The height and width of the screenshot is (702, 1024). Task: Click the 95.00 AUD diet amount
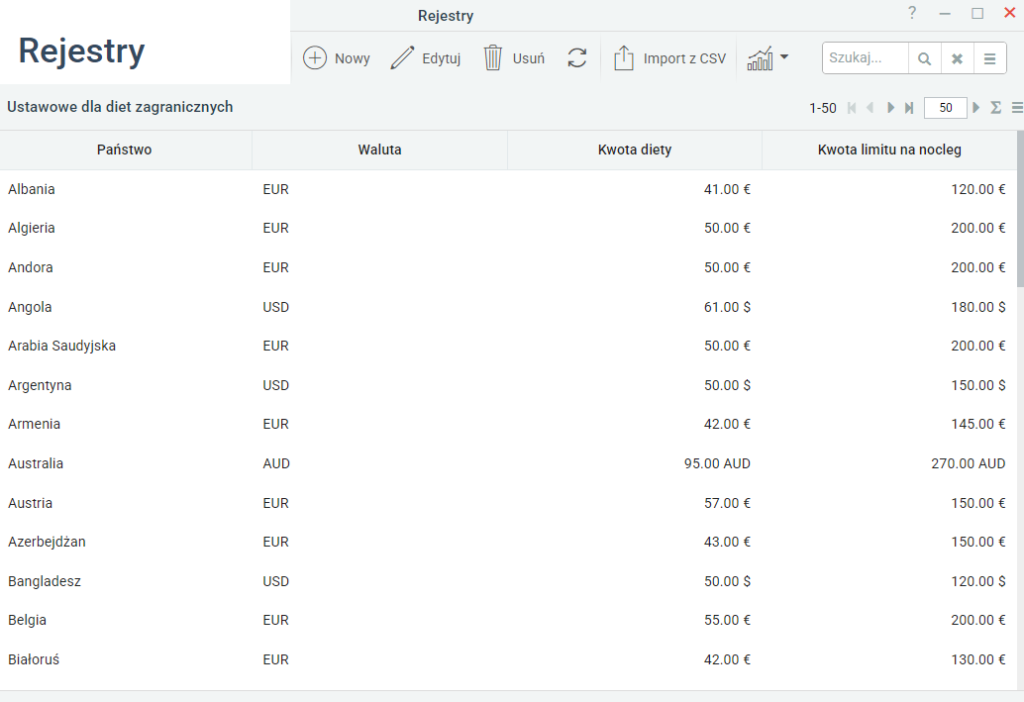[x=717, y=464]
